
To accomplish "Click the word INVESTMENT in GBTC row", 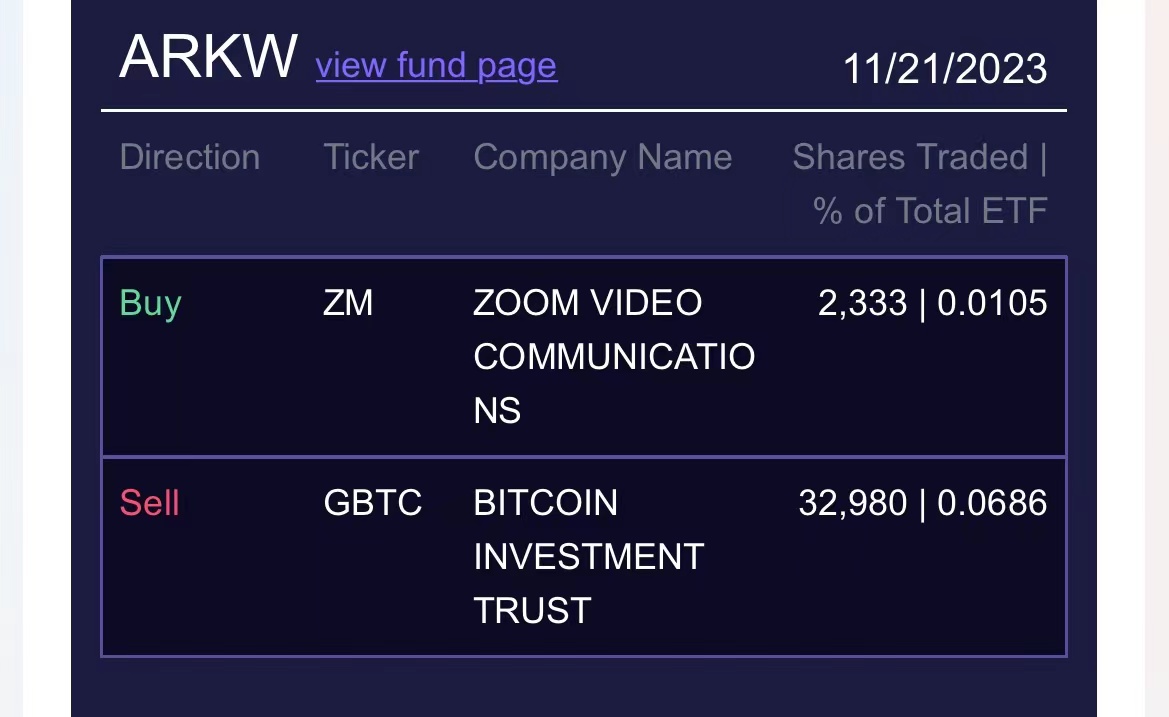I will tap(588, 557).
